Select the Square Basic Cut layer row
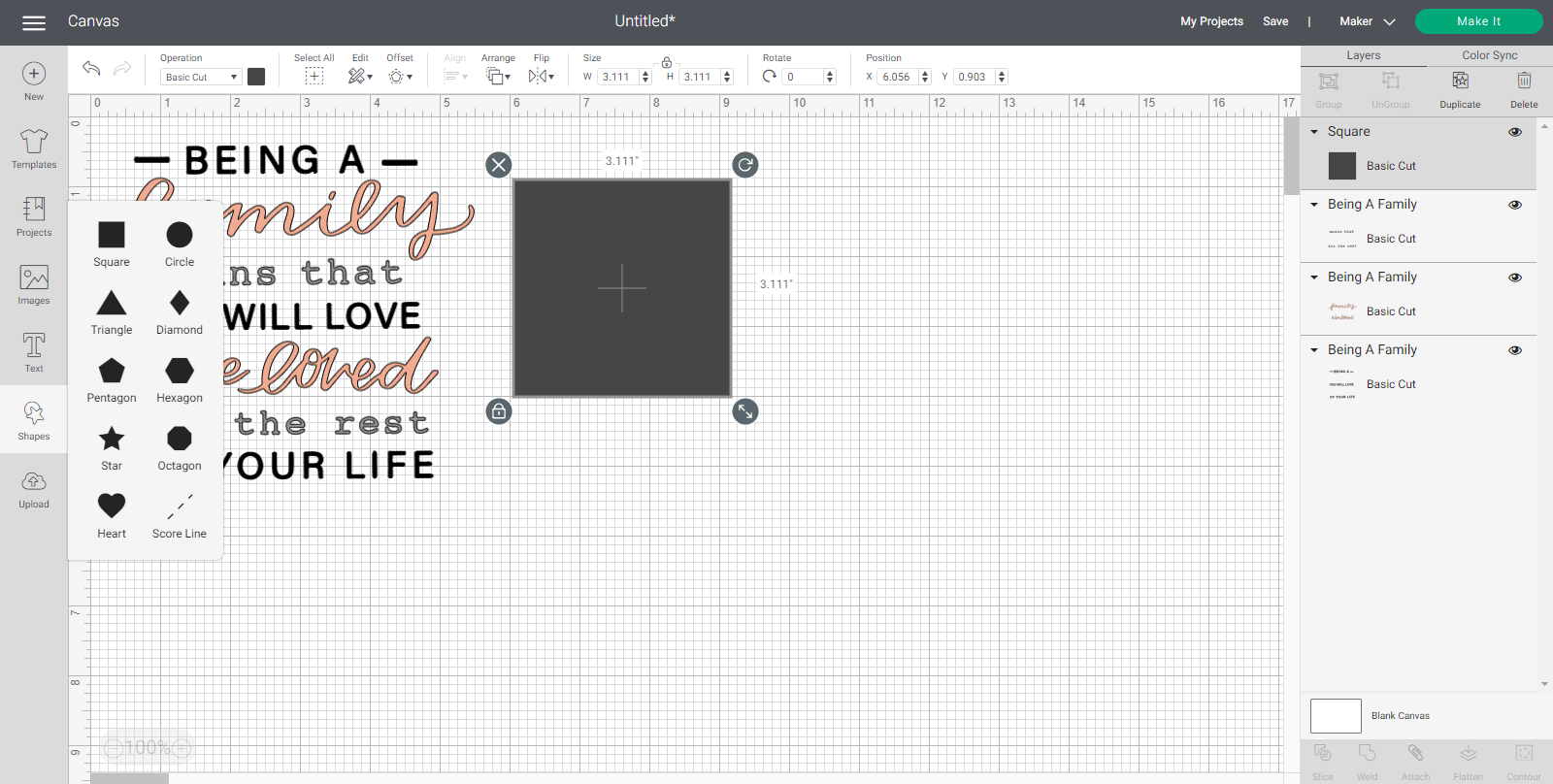 (1418, 166)
